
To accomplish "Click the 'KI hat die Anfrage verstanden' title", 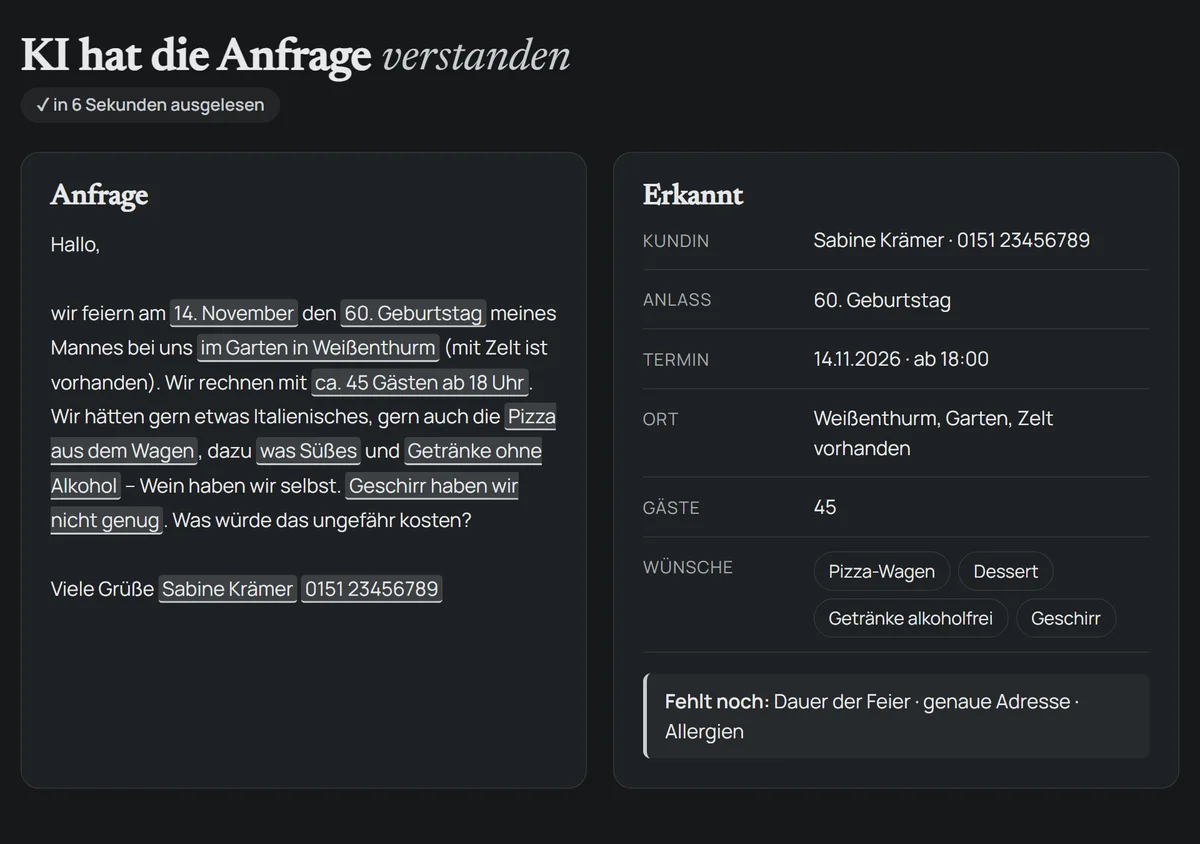I will click(296, 56).
